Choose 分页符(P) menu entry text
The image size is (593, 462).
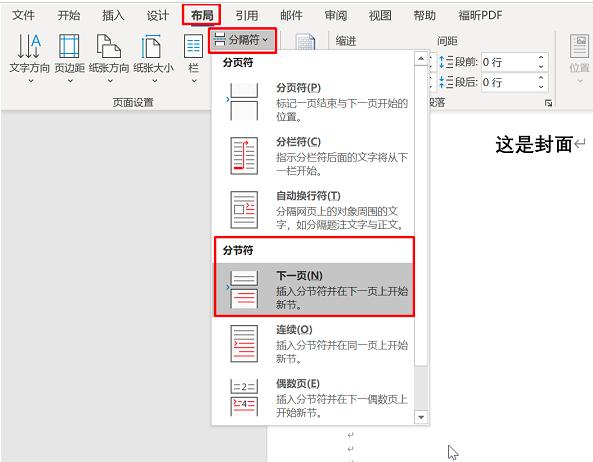pyautogui.click(x=298, y=88)
